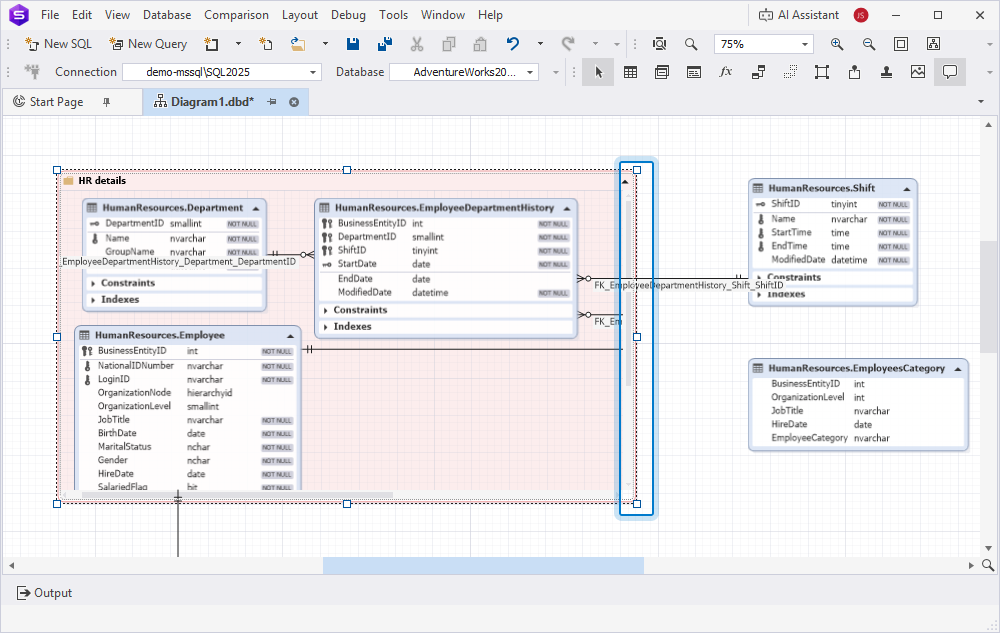Select the pointer tool in the diagram toolbar

[598, 72]
